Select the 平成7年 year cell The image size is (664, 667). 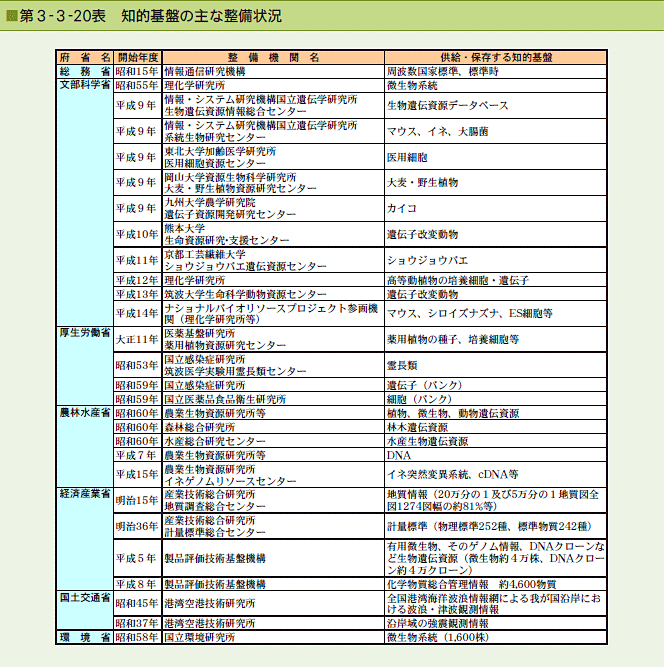138,455
